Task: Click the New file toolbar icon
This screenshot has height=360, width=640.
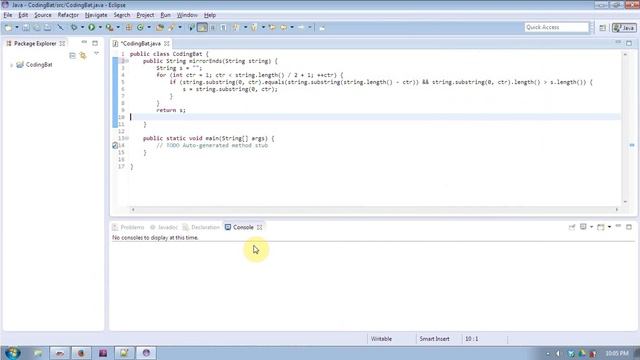Action: (x=8, y=27)
